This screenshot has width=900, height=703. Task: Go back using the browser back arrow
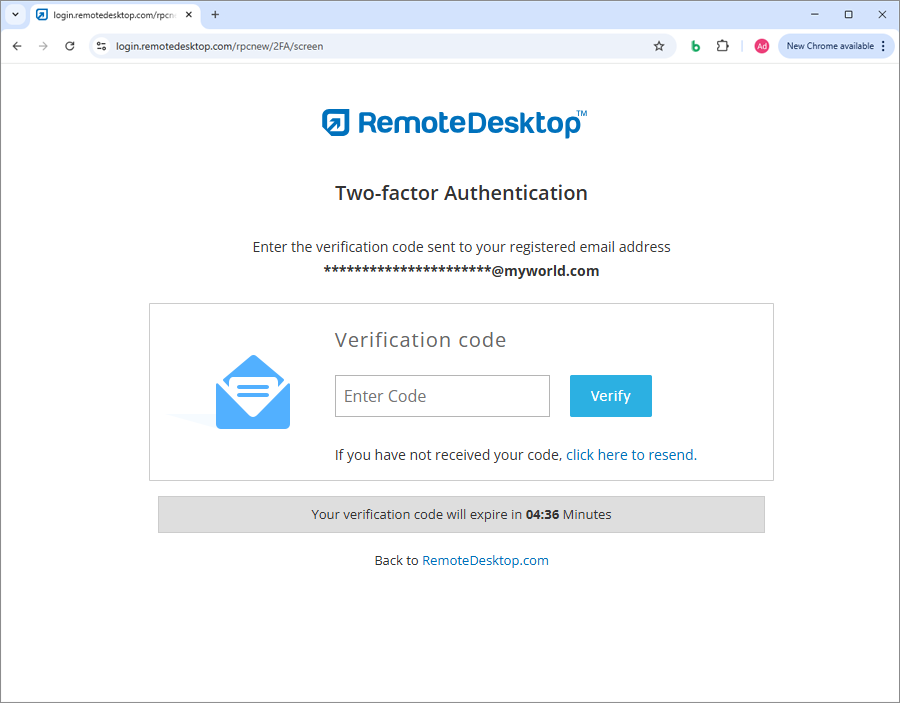tap(17, 46)
